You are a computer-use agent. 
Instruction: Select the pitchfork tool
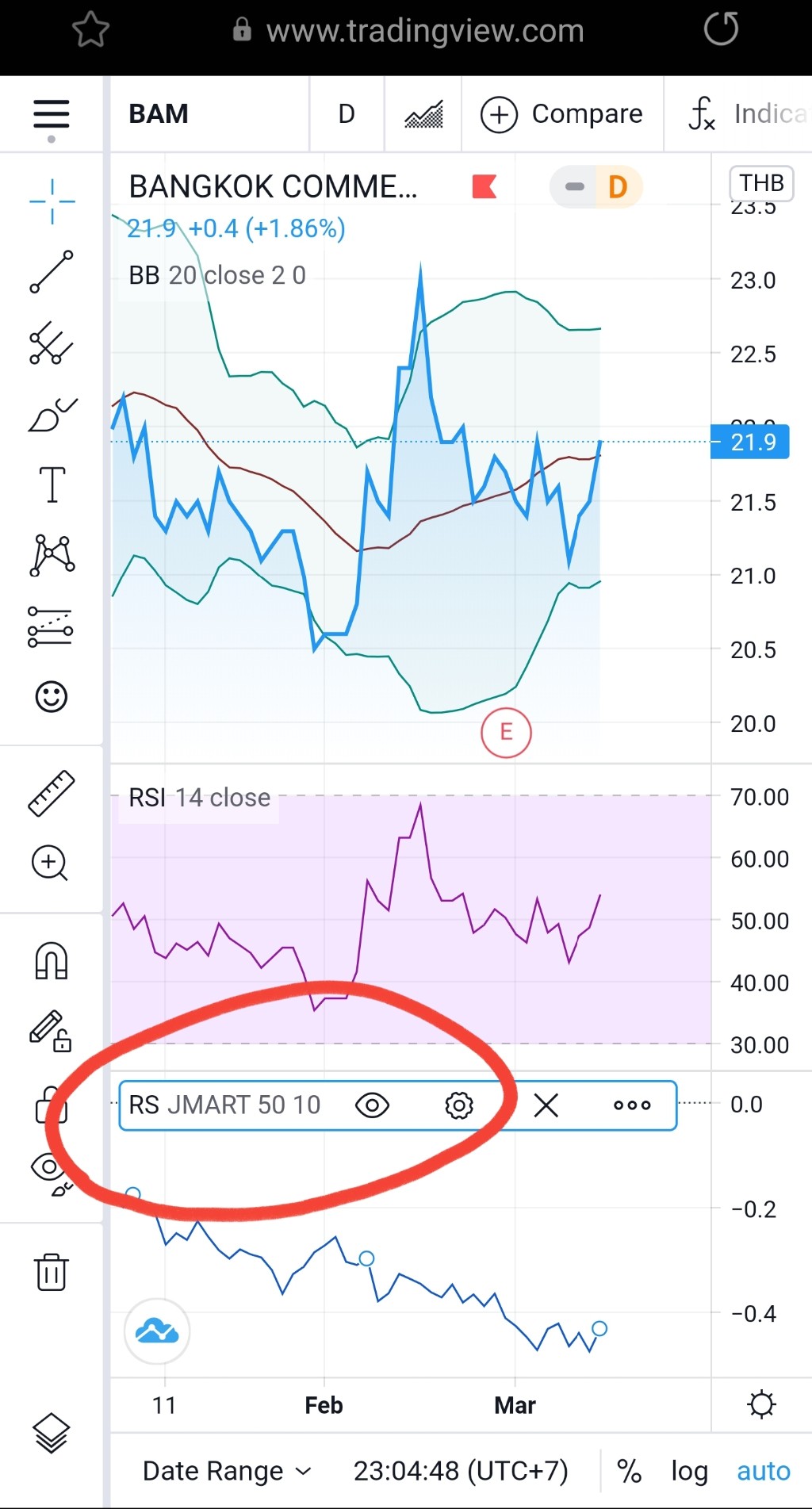(52, 343)
